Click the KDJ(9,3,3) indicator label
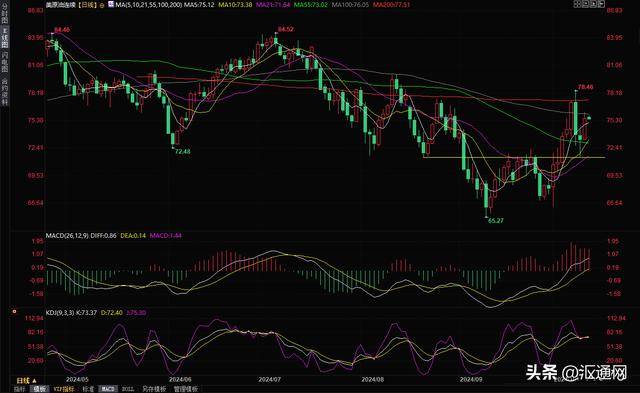Screen dimensions: 640x393 [60, 313]
